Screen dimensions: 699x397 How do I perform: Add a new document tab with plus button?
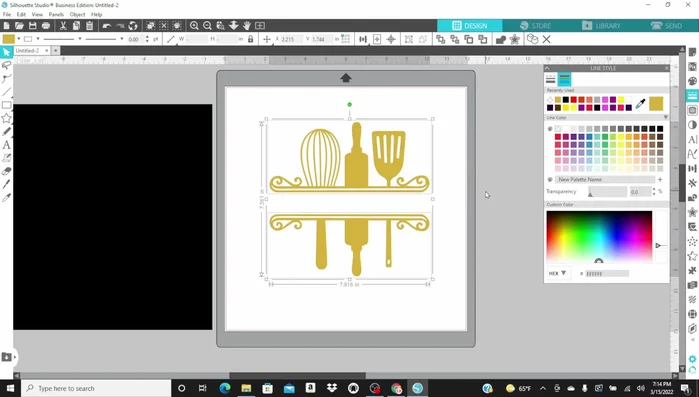click(x=56, y=51)
